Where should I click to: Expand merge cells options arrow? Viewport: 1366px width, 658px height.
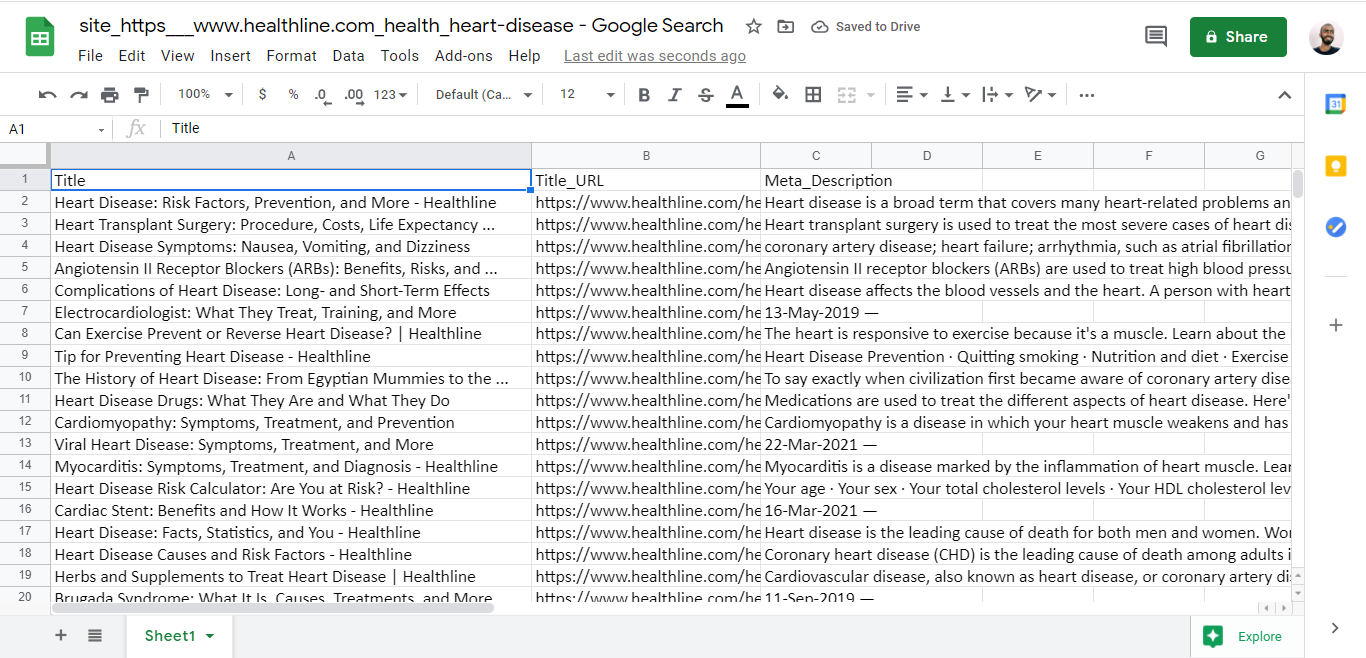pyautogui.click(x=871, y=95)
